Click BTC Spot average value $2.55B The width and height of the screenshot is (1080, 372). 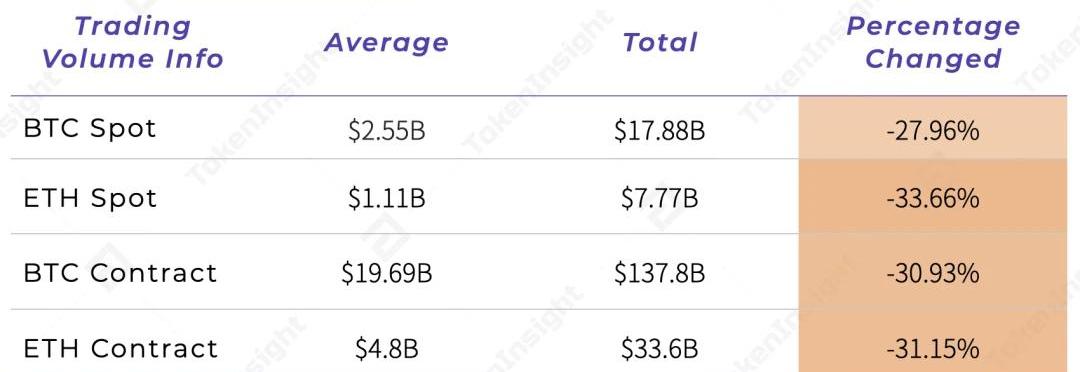click(386, 130)
